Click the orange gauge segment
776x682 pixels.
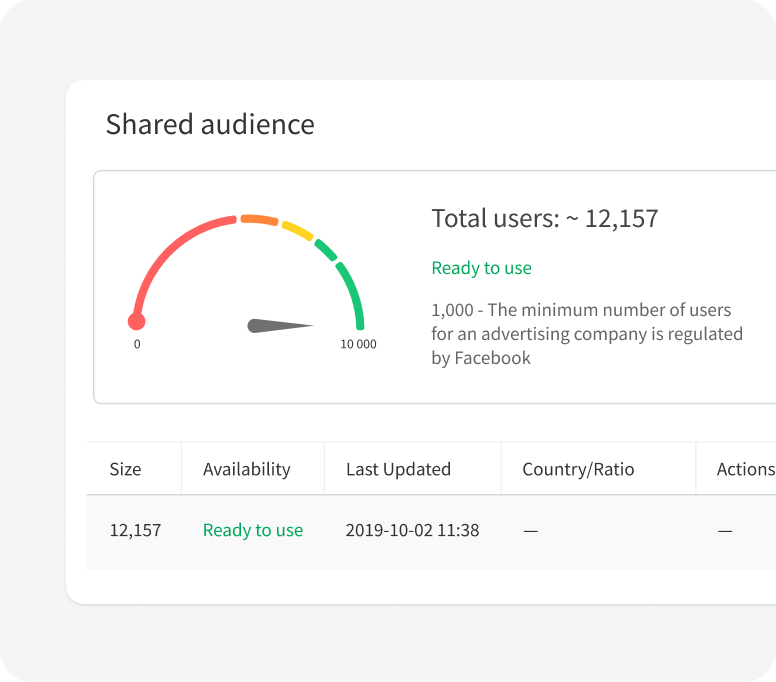click(x=258, y=219)
